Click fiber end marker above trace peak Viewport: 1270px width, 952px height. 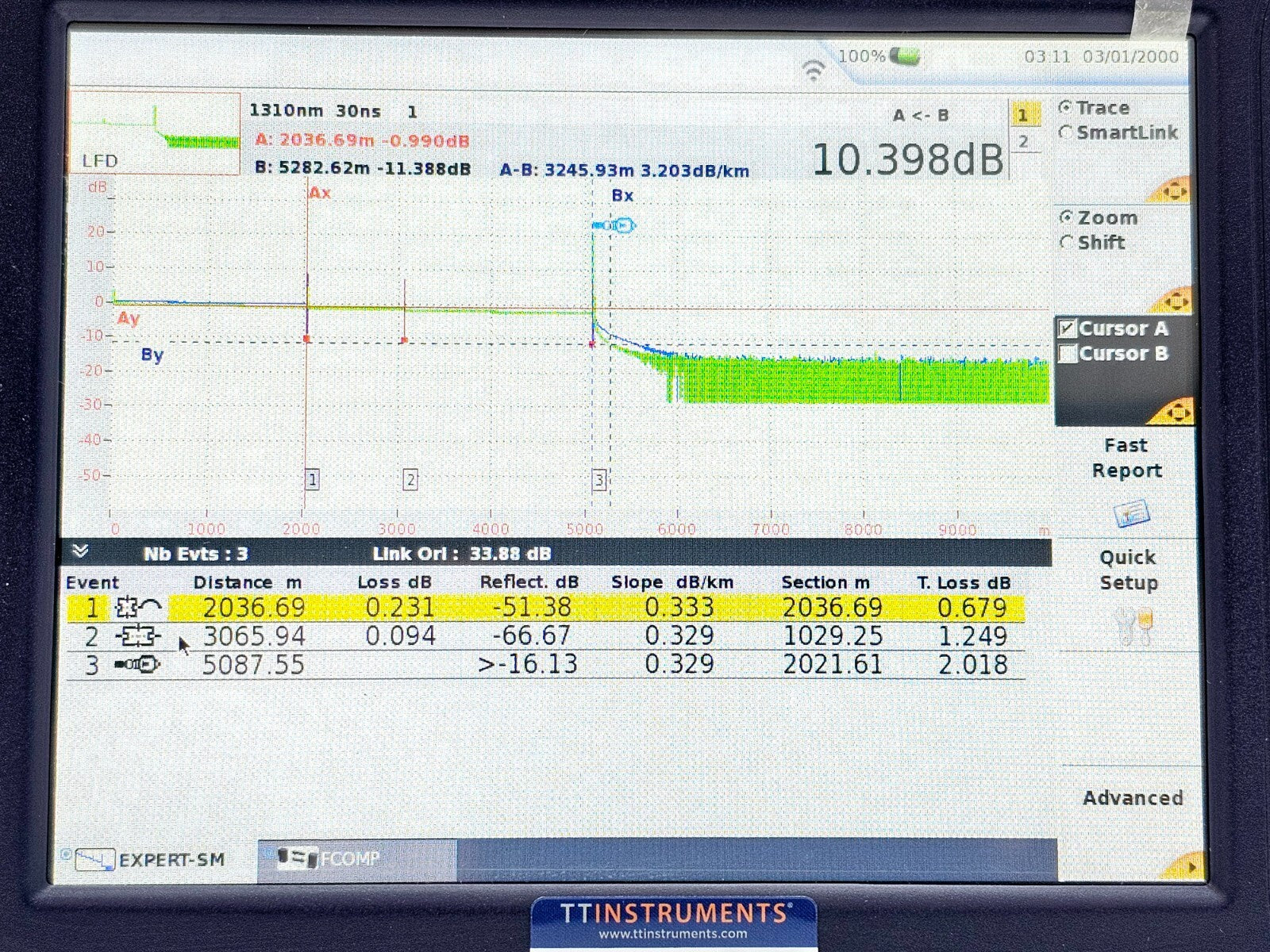(614, 226)
